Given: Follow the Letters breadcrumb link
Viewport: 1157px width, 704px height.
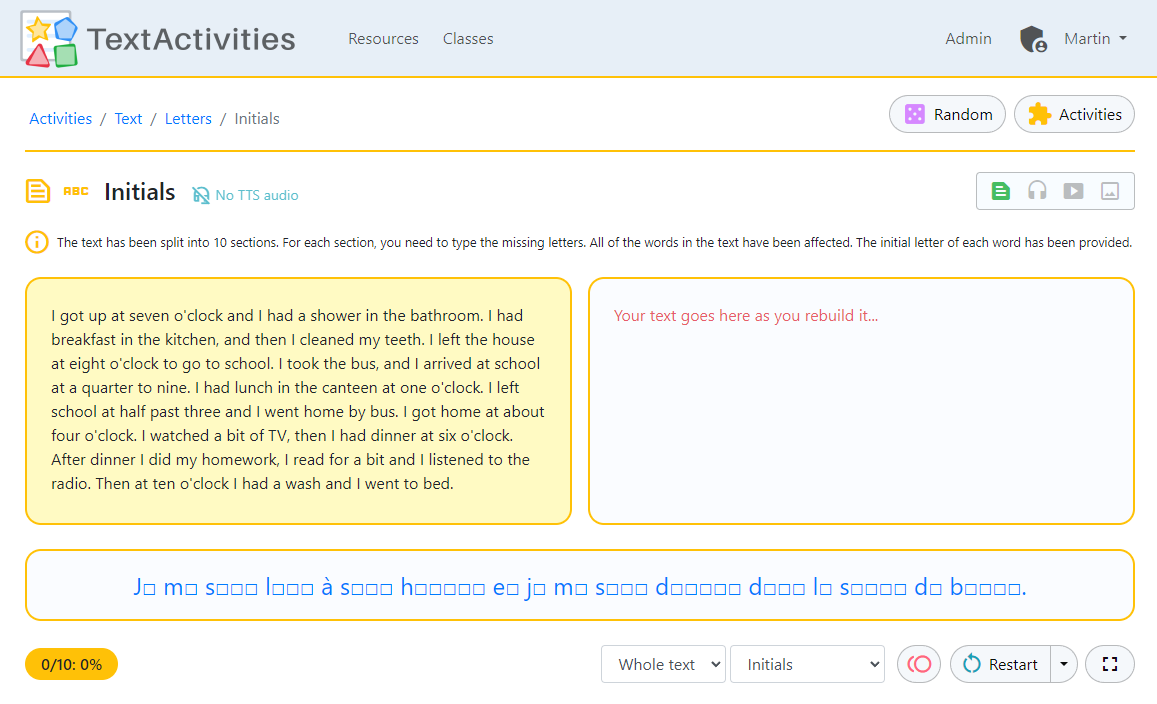Looking at the screenshot, I should click(x=188, y=119).
